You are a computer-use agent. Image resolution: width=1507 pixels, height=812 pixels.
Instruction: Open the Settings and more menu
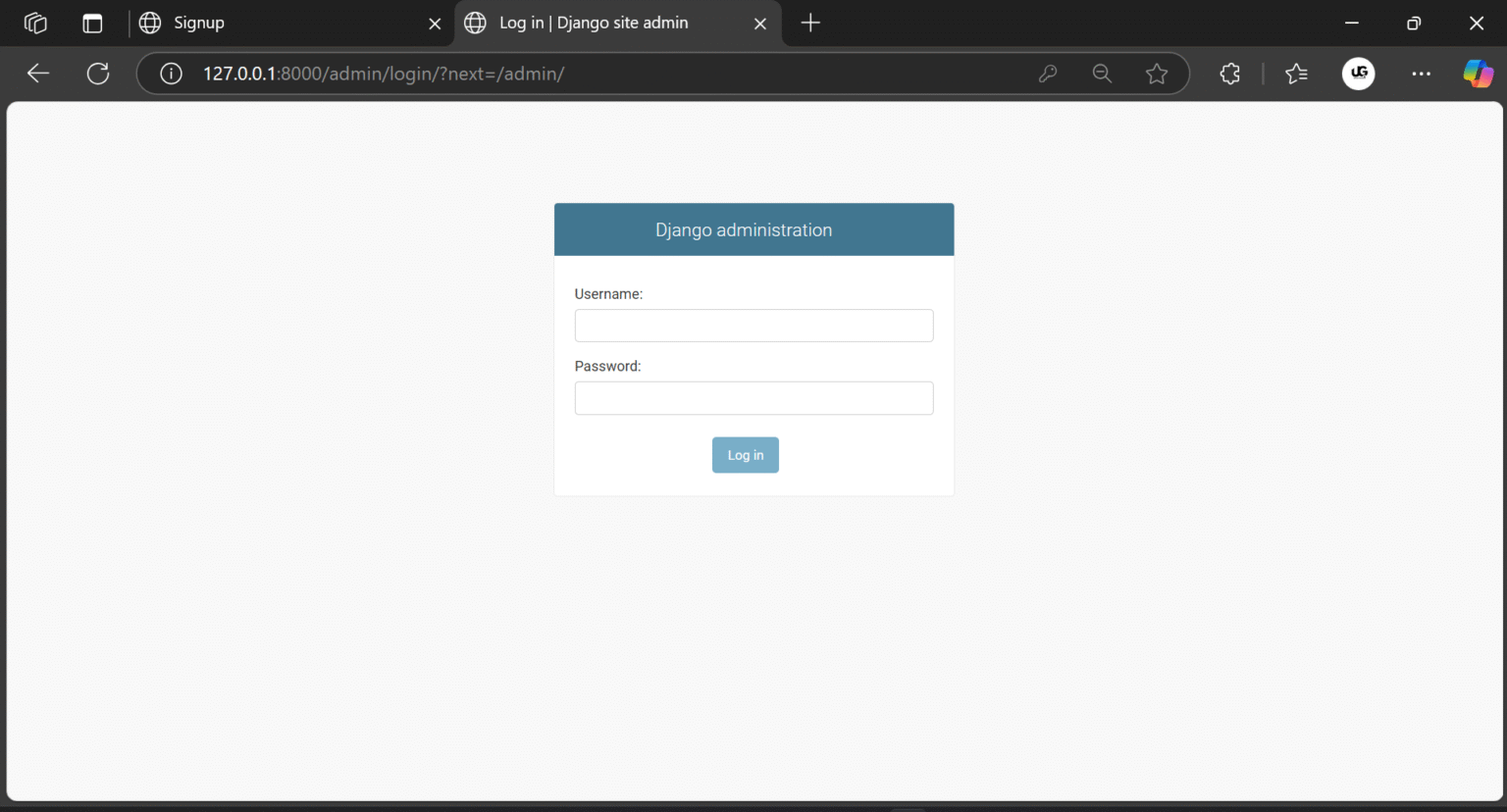tap(1421, 74)
